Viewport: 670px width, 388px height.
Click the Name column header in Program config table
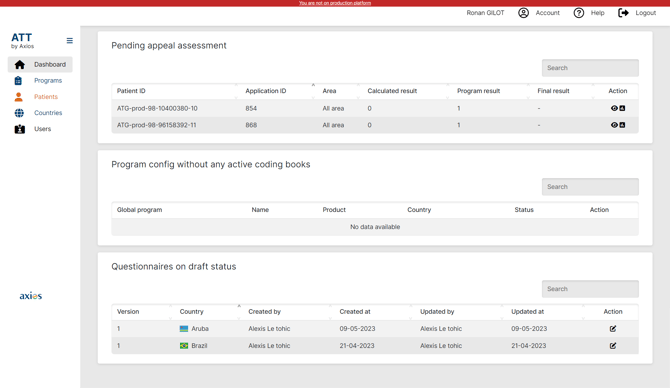[x=260, y=210]
